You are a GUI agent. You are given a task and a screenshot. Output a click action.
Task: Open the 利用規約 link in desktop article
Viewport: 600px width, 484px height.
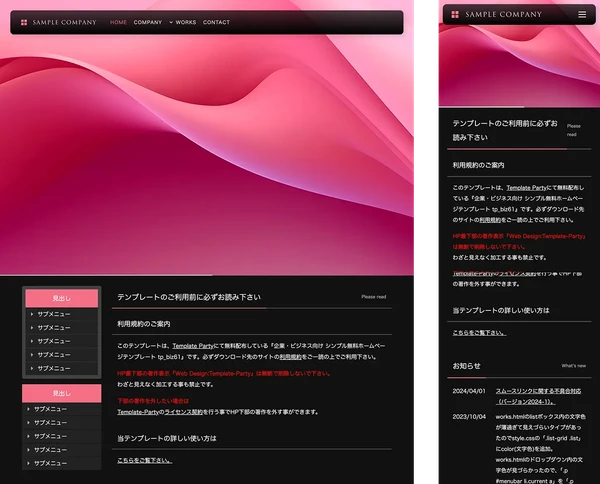point(290,357)
